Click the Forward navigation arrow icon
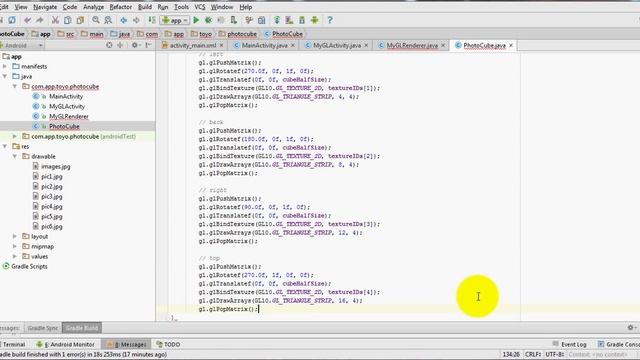Viewport: 640px width, 360px height. 136,20
